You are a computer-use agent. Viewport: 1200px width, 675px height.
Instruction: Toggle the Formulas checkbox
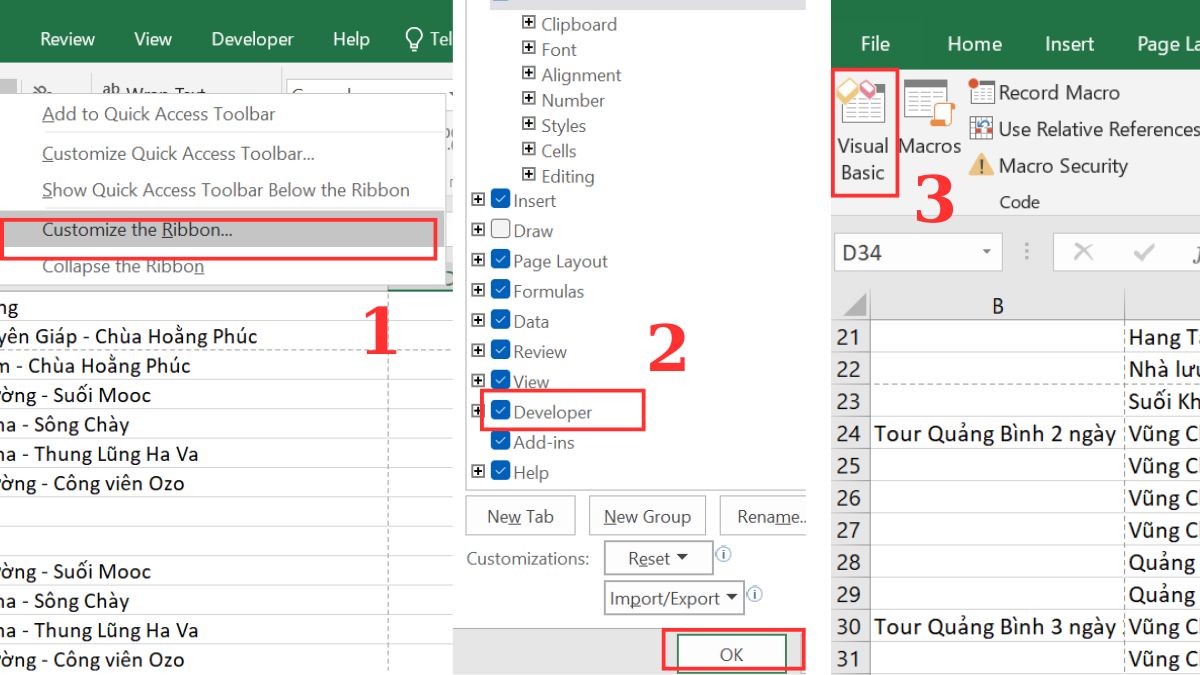[501, 289]
